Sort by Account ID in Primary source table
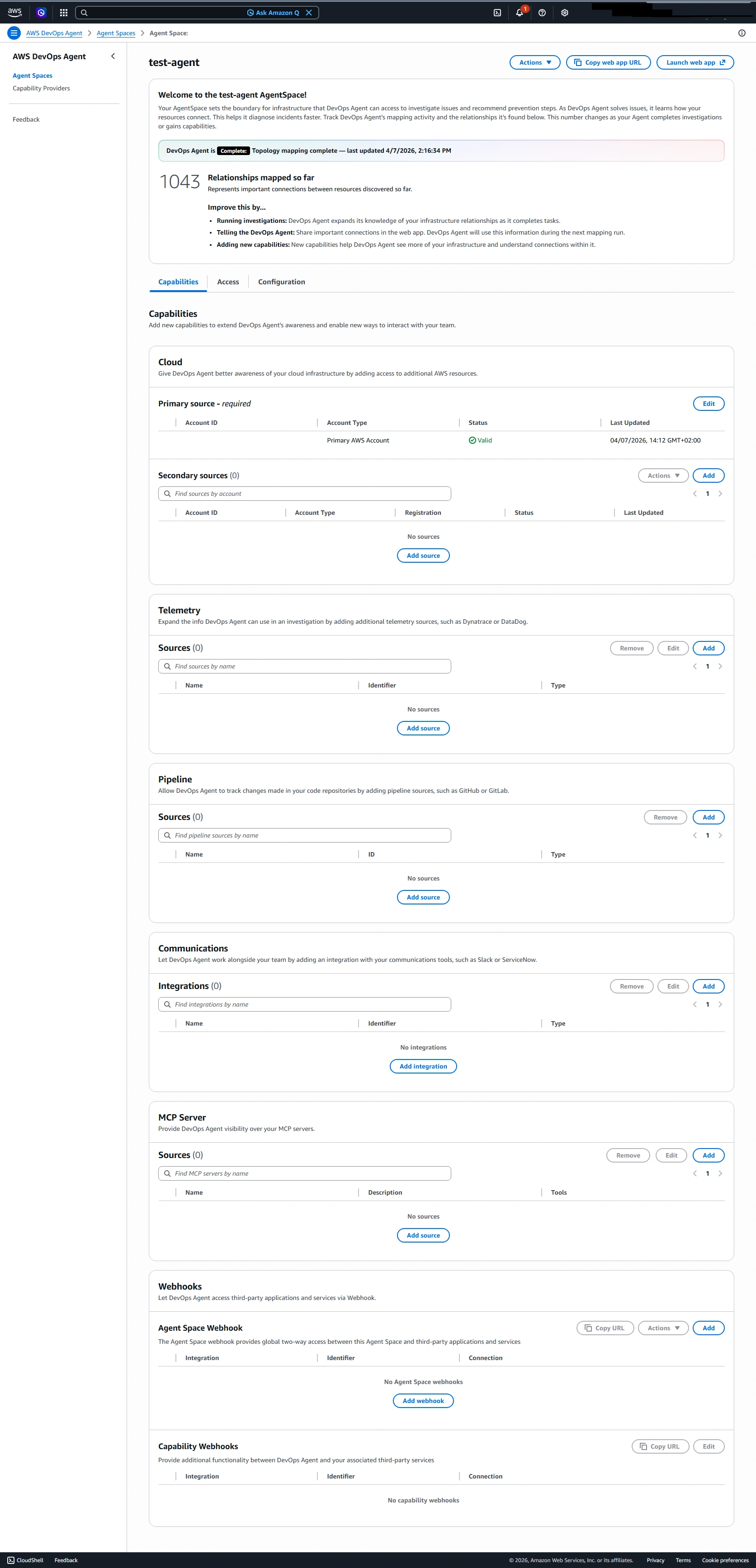The image size is (756, 1568). point(201,423)
